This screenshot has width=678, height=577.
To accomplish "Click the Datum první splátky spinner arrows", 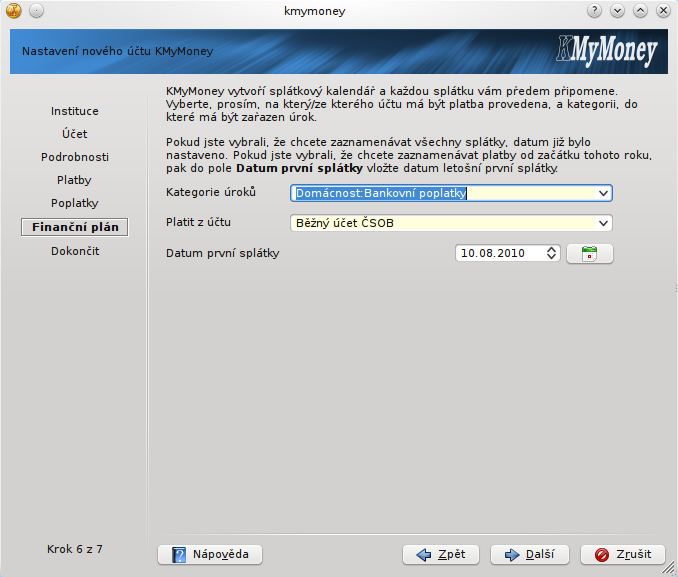I will point(551,253).
